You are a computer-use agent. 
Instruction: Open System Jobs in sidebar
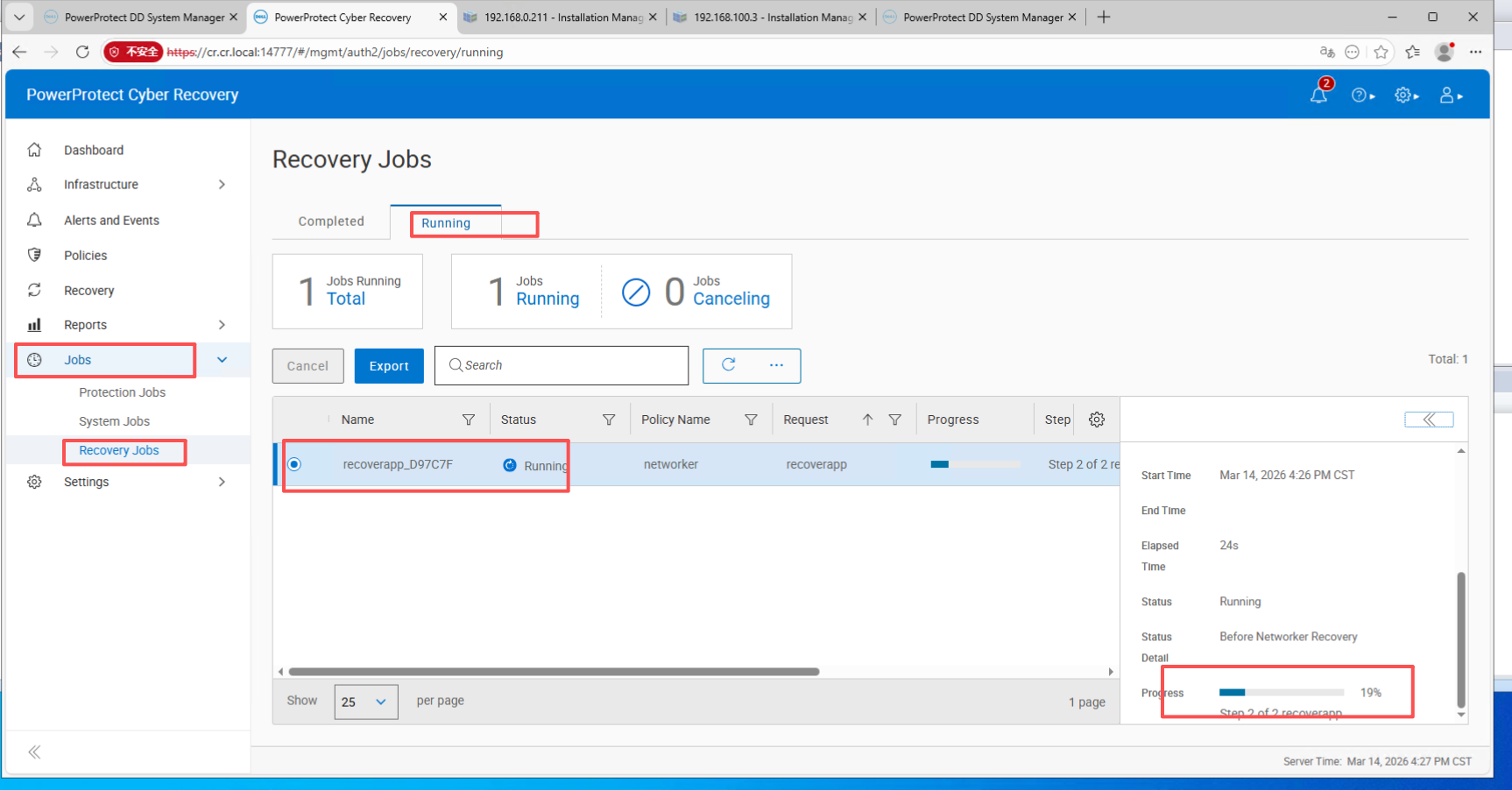click(x=114, y=421)
